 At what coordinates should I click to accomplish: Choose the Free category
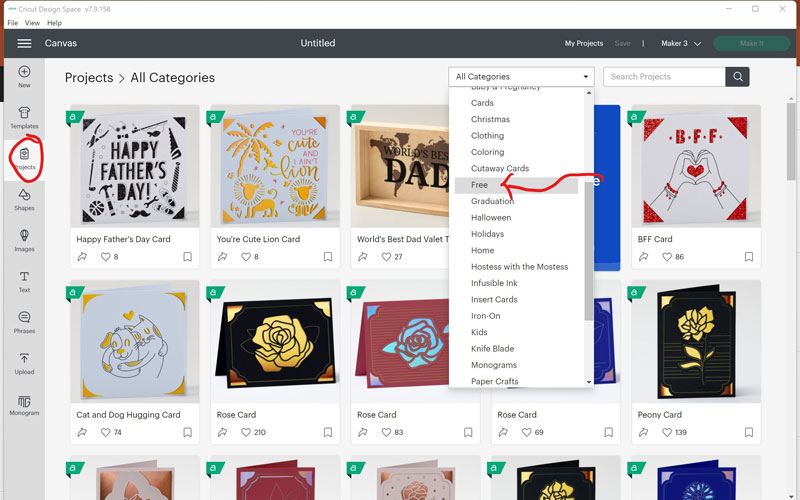516,185
